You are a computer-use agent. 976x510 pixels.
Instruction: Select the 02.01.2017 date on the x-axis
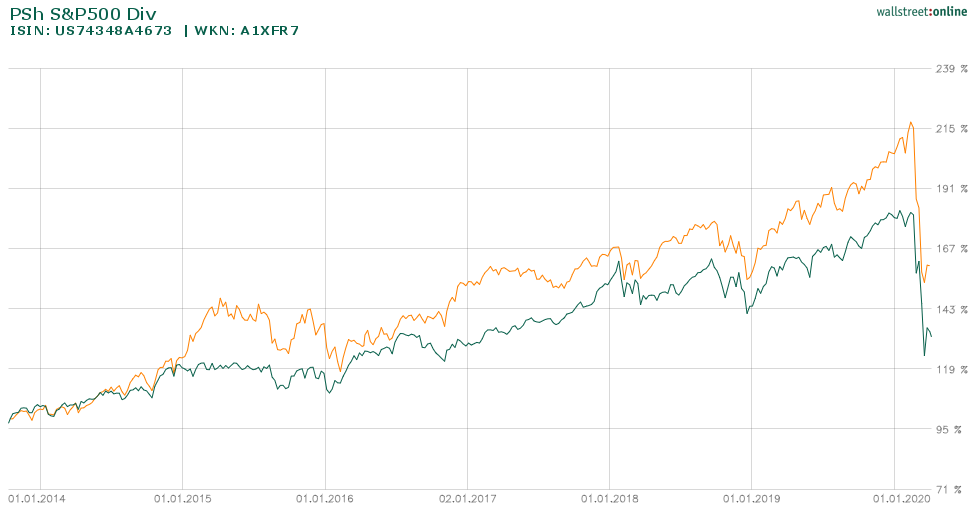point(468,497)
